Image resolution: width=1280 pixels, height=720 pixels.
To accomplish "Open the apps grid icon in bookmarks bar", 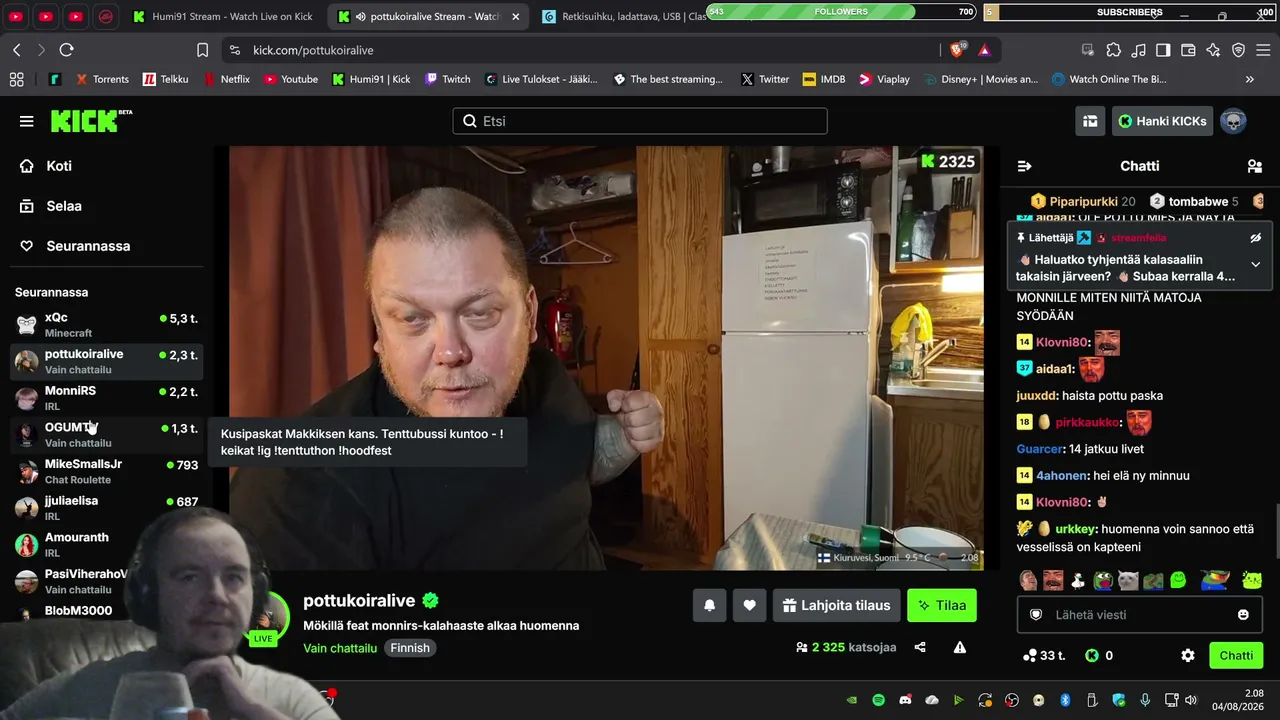I will point(16,79).
